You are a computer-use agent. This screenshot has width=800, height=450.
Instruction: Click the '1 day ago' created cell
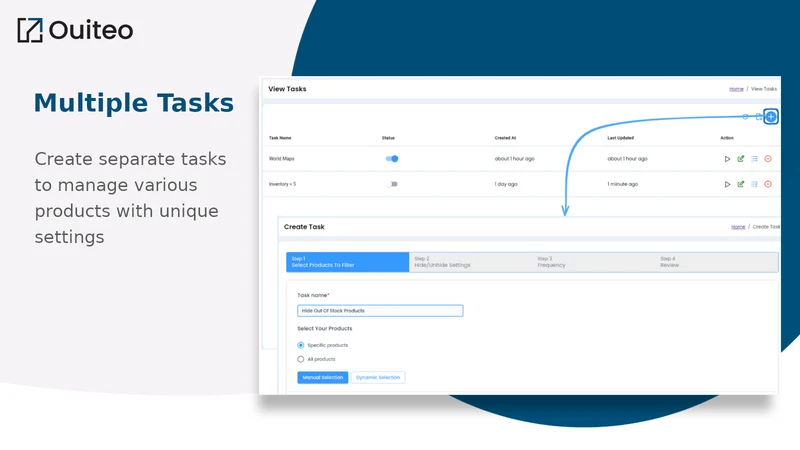point(506,184)
